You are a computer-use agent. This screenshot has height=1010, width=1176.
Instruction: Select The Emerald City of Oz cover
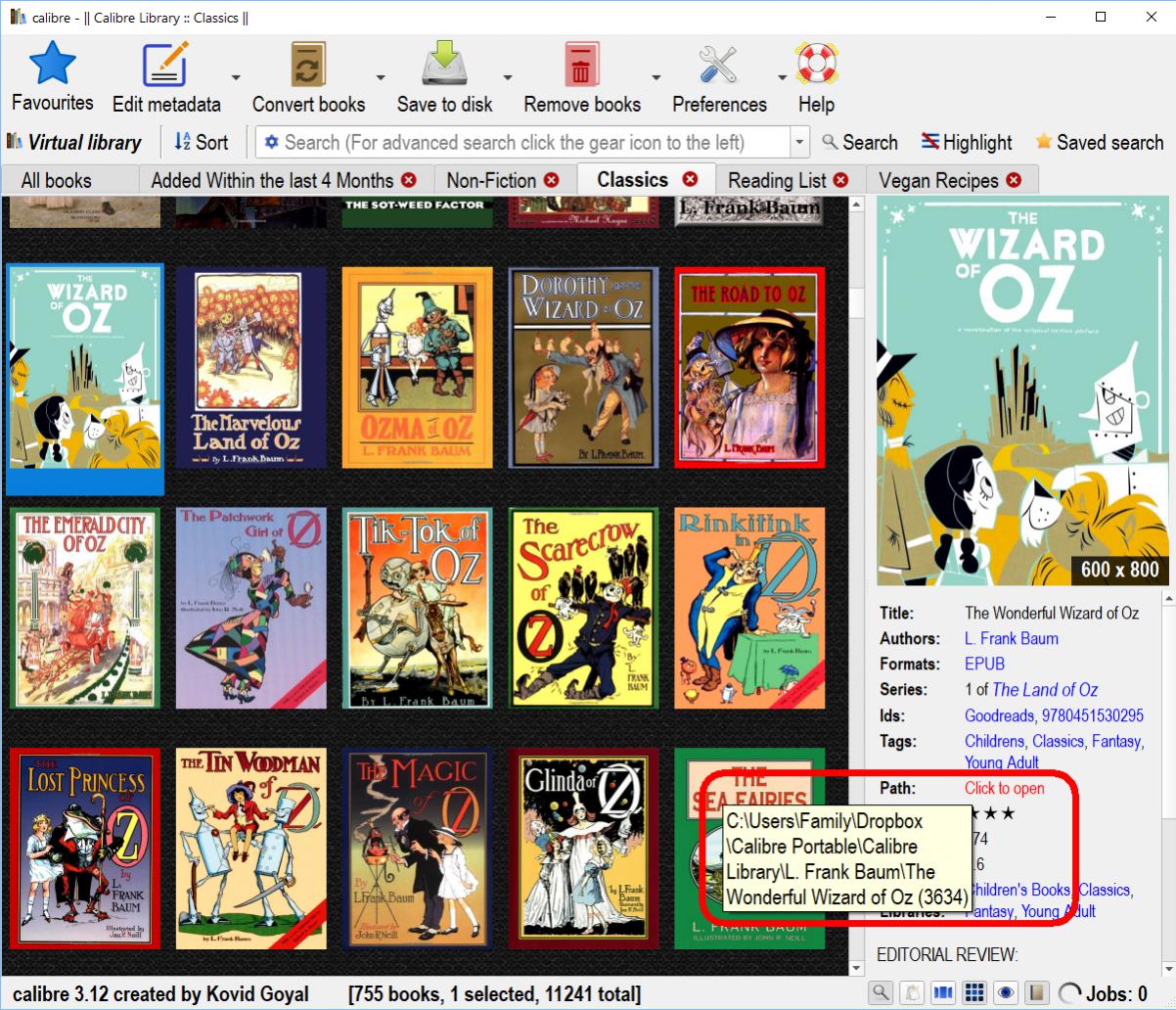click(x=85, y=608)
